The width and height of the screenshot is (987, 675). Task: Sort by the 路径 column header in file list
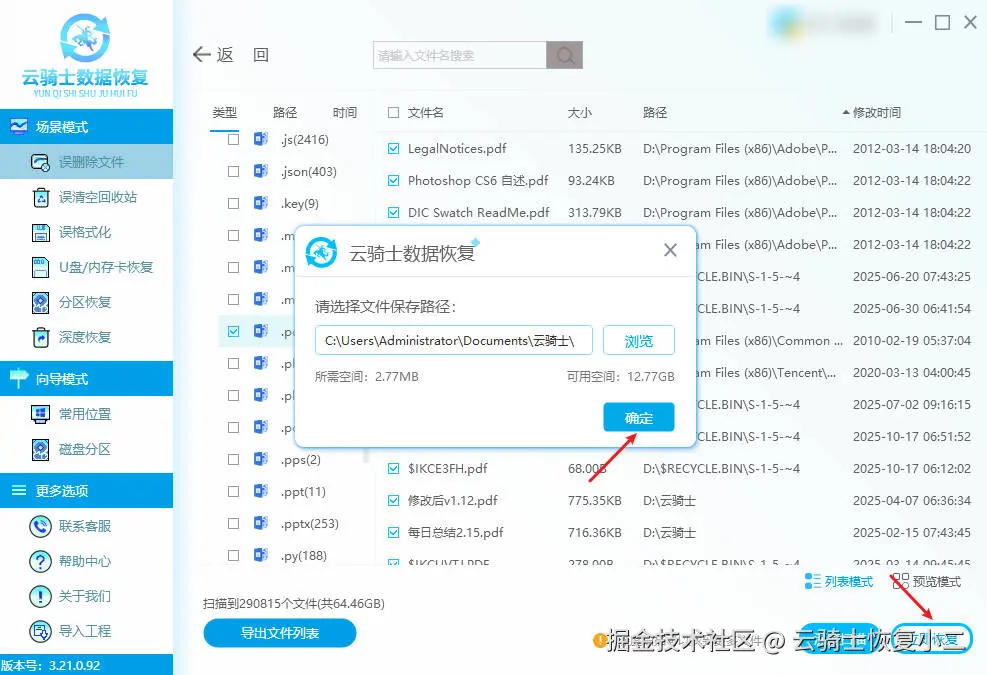[x=655, y=113]
